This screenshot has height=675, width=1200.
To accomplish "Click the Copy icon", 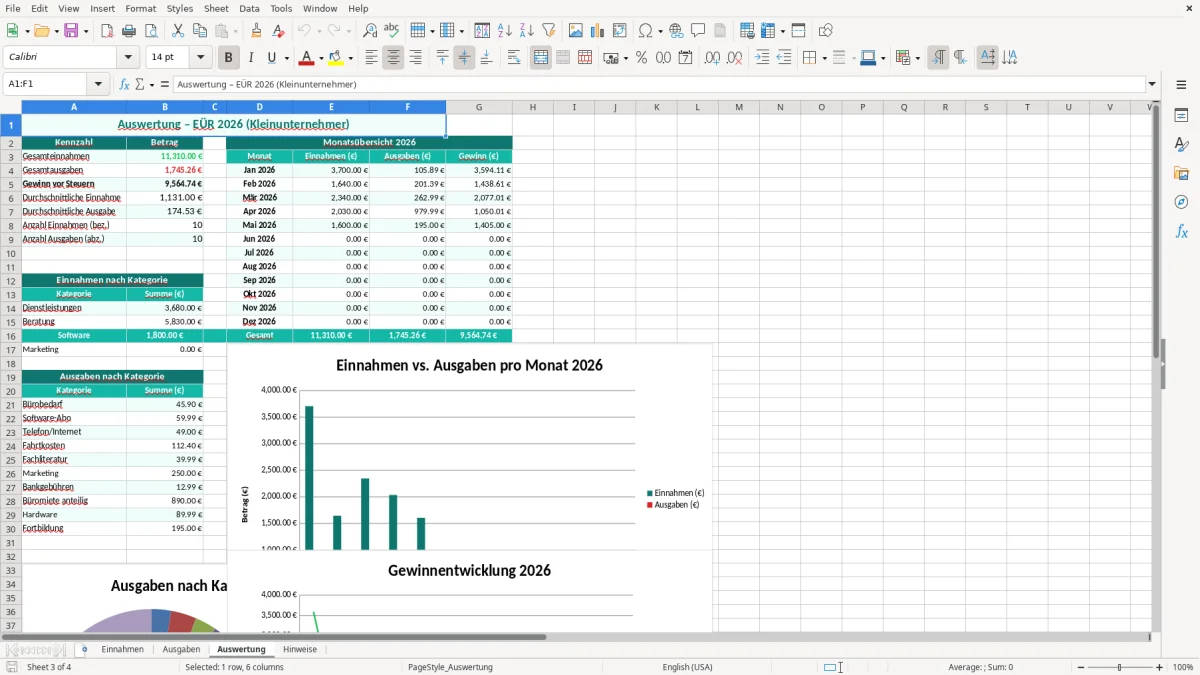I will pos(200,30).
